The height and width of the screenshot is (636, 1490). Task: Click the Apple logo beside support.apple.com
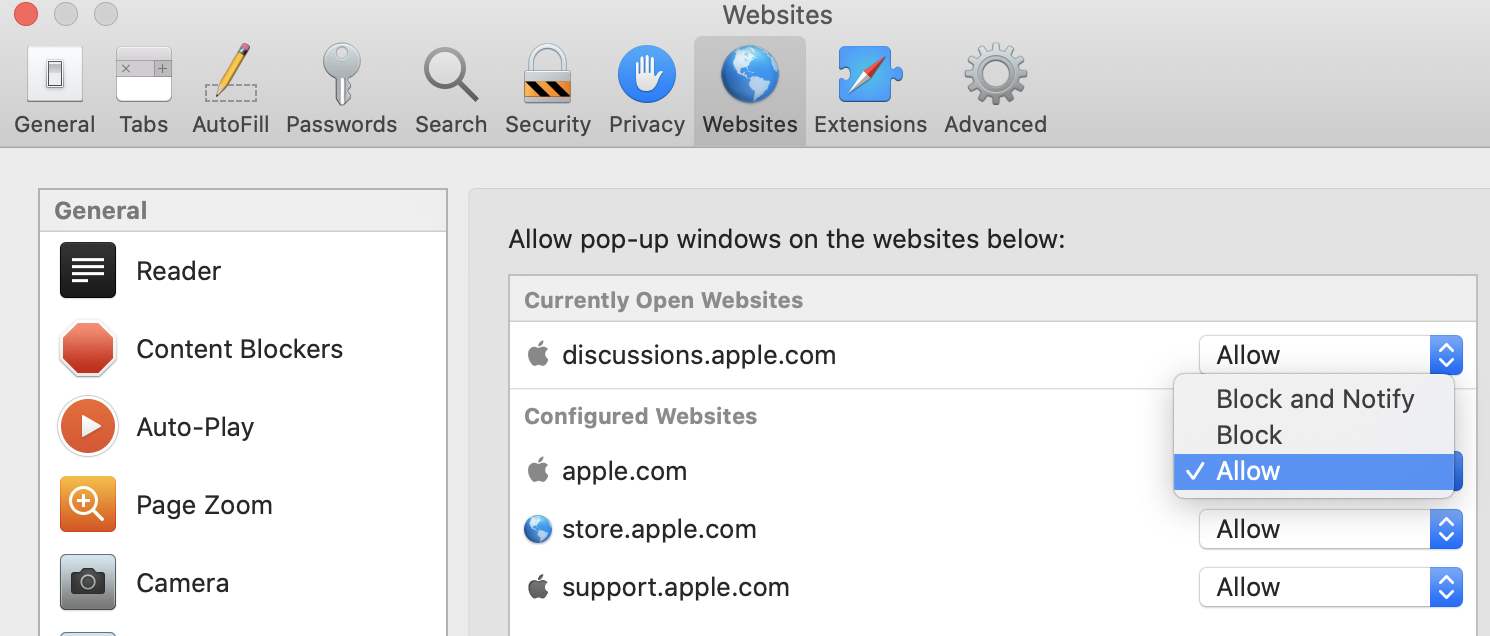point(538,586)
